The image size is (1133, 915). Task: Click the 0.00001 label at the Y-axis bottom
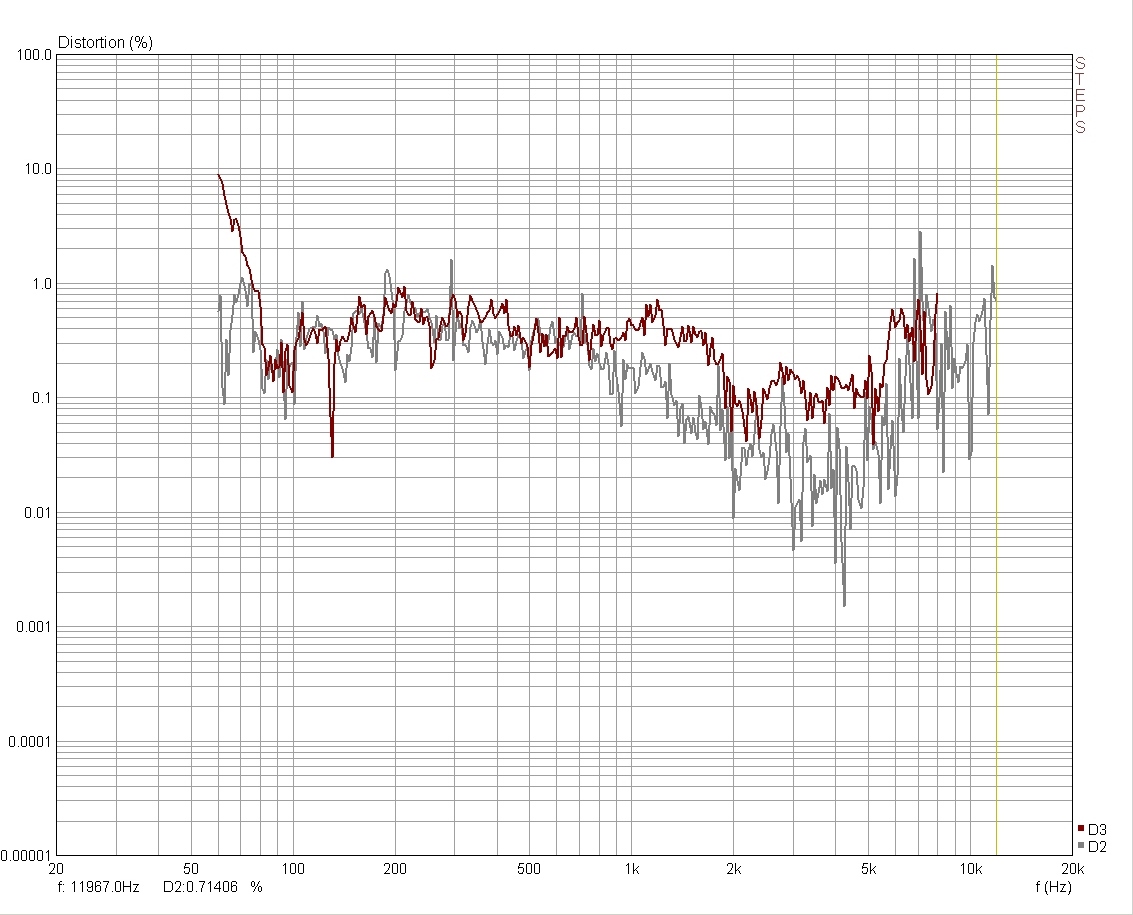point(29,856)
